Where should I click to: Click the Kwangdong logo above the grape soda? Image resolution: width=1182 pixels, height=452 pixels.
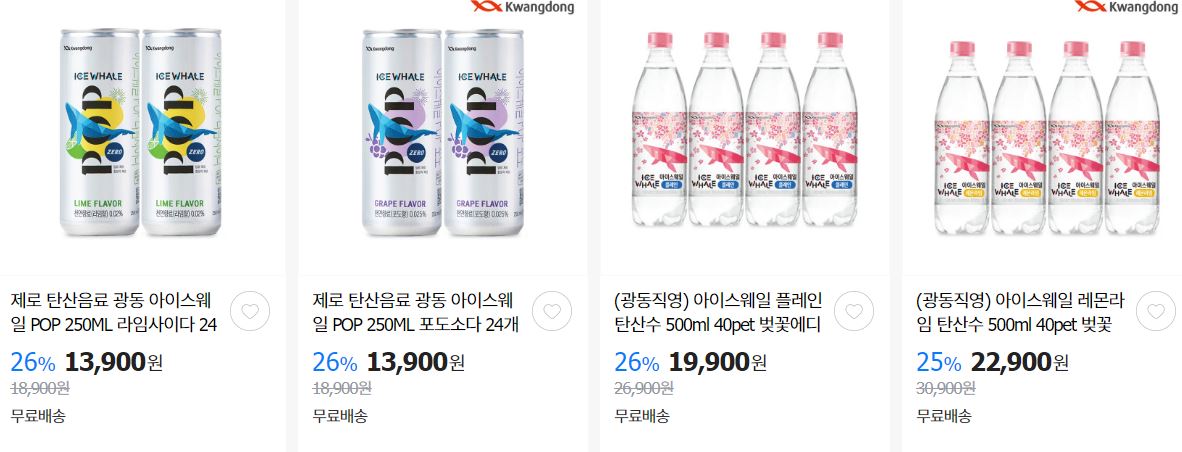coord(522,7)
